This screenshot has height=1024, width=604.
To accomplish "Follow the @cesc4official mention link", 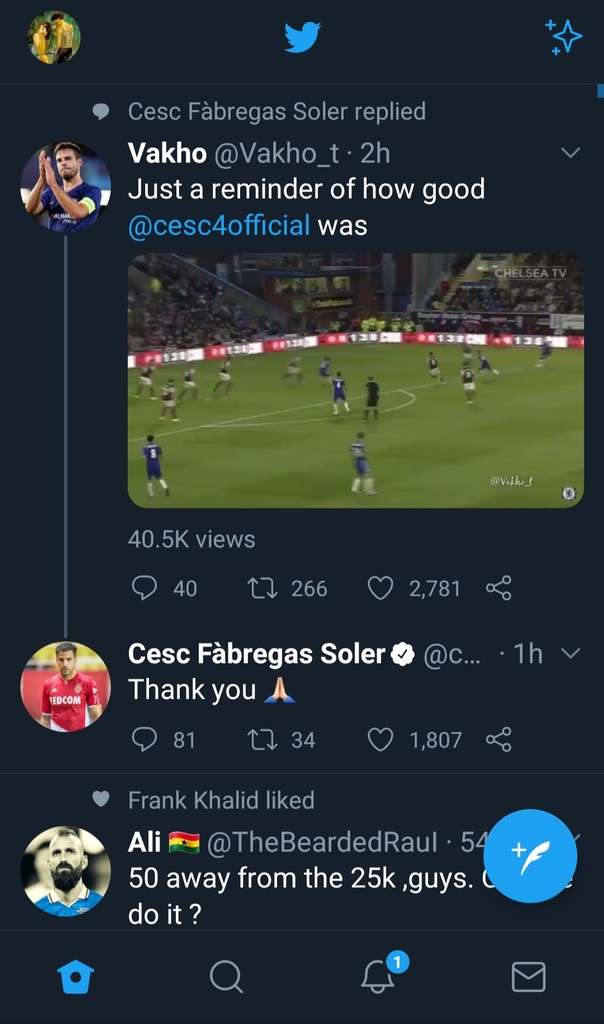I will click(219, 226).
